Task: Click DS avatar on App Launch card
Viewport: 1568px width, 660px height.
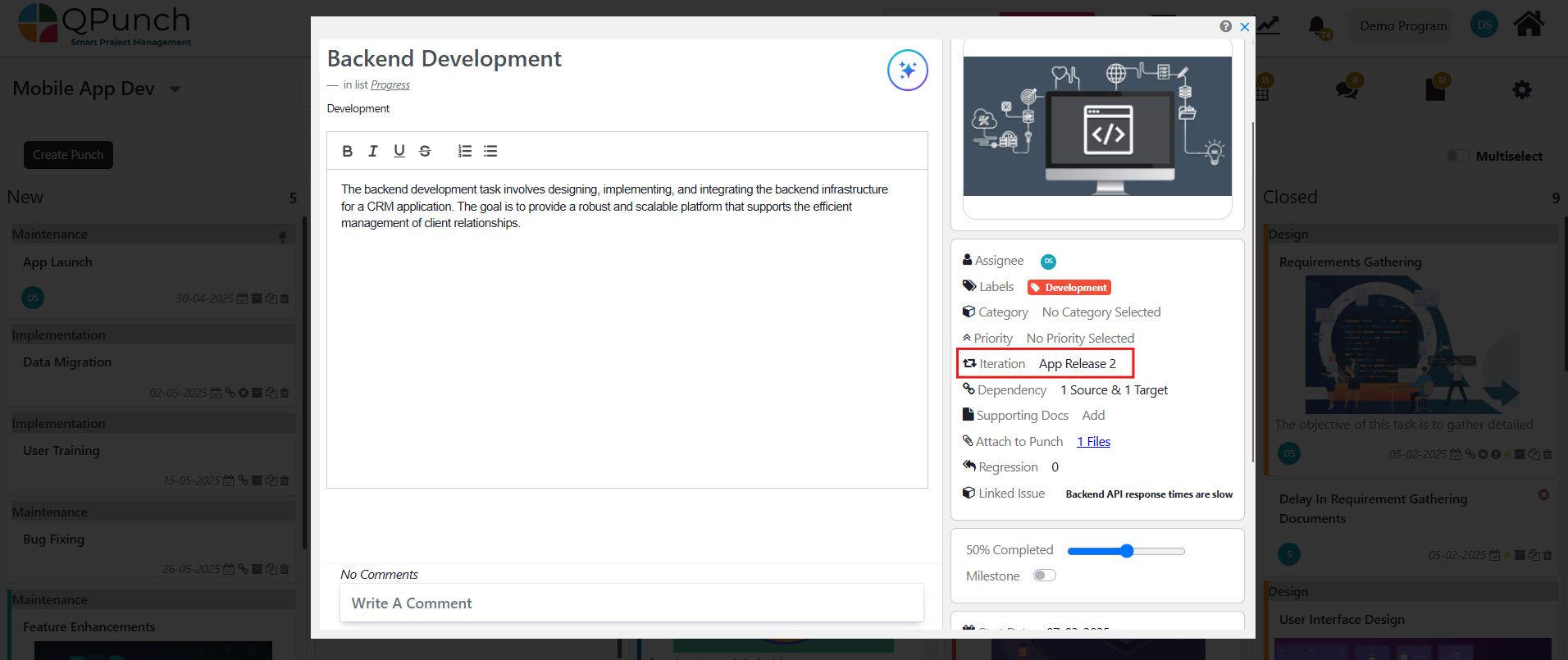Action: click(33, 298)
